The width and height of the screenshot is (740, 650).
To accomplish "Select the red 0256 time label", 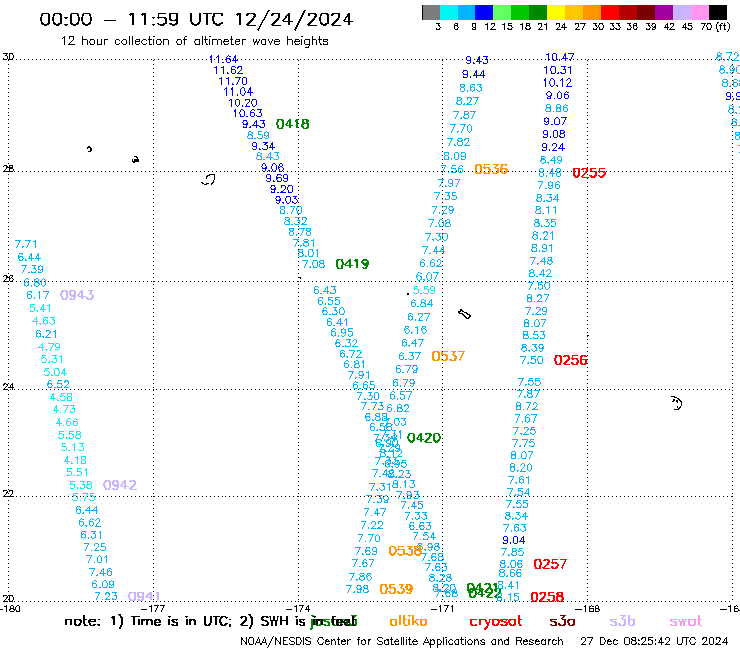I will (x=571, y=360).
